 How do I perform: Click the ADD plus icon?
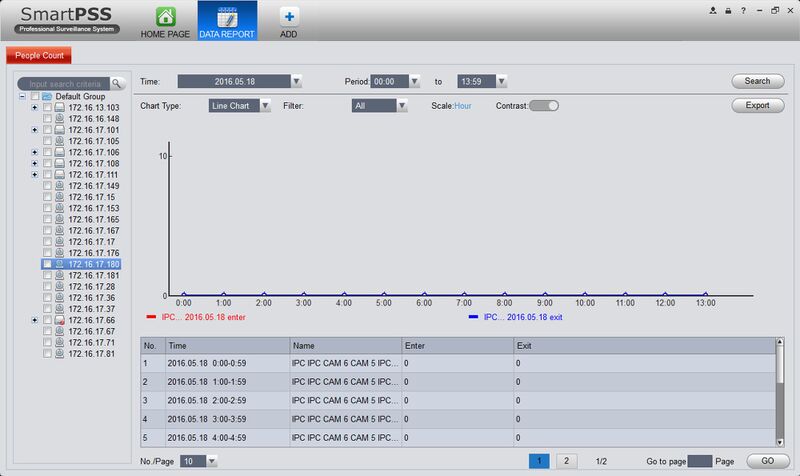pyautogui.click(x=289, y=17)
